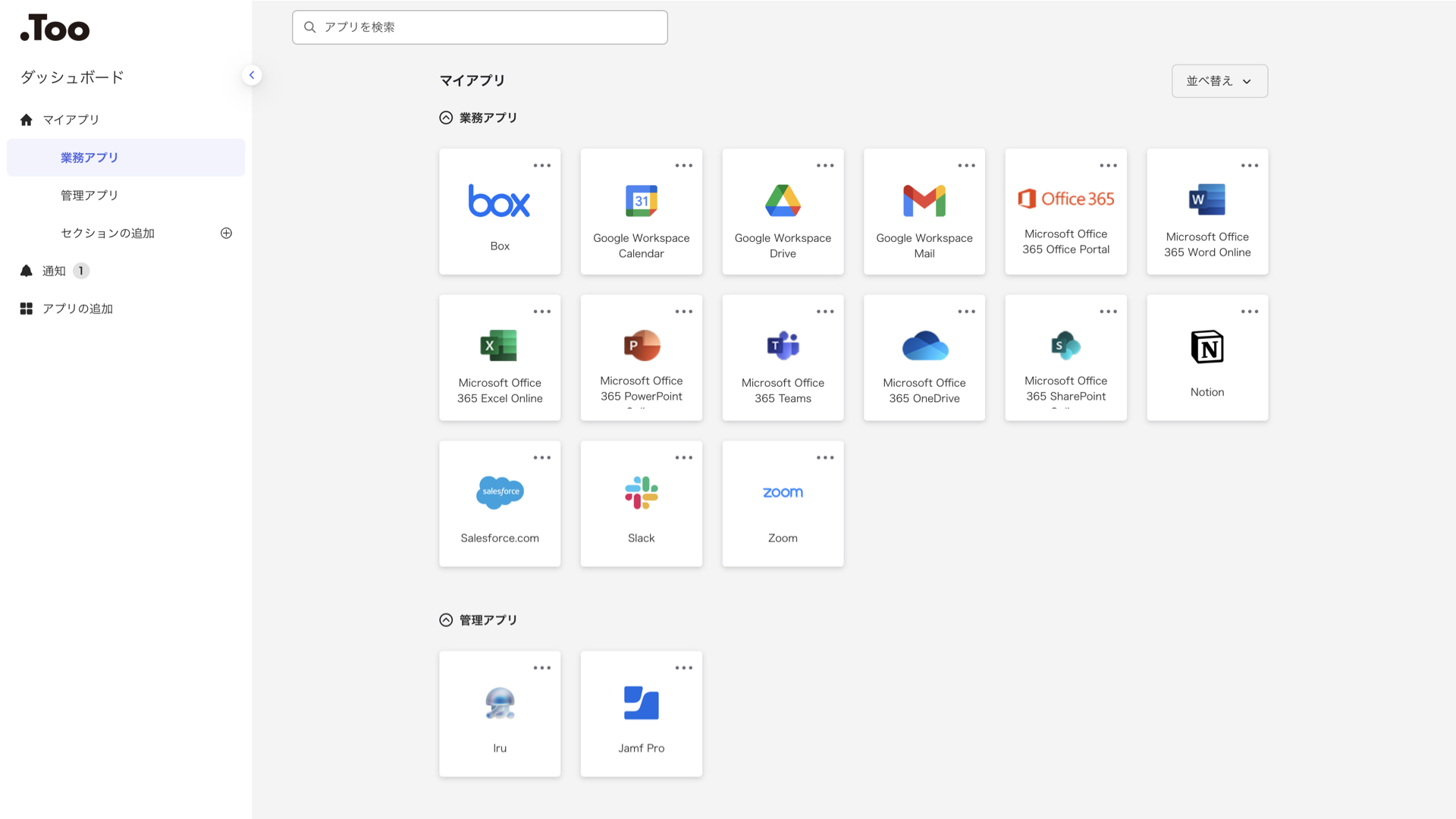Open the Jamf Pro app

click(x=641, y=714)
